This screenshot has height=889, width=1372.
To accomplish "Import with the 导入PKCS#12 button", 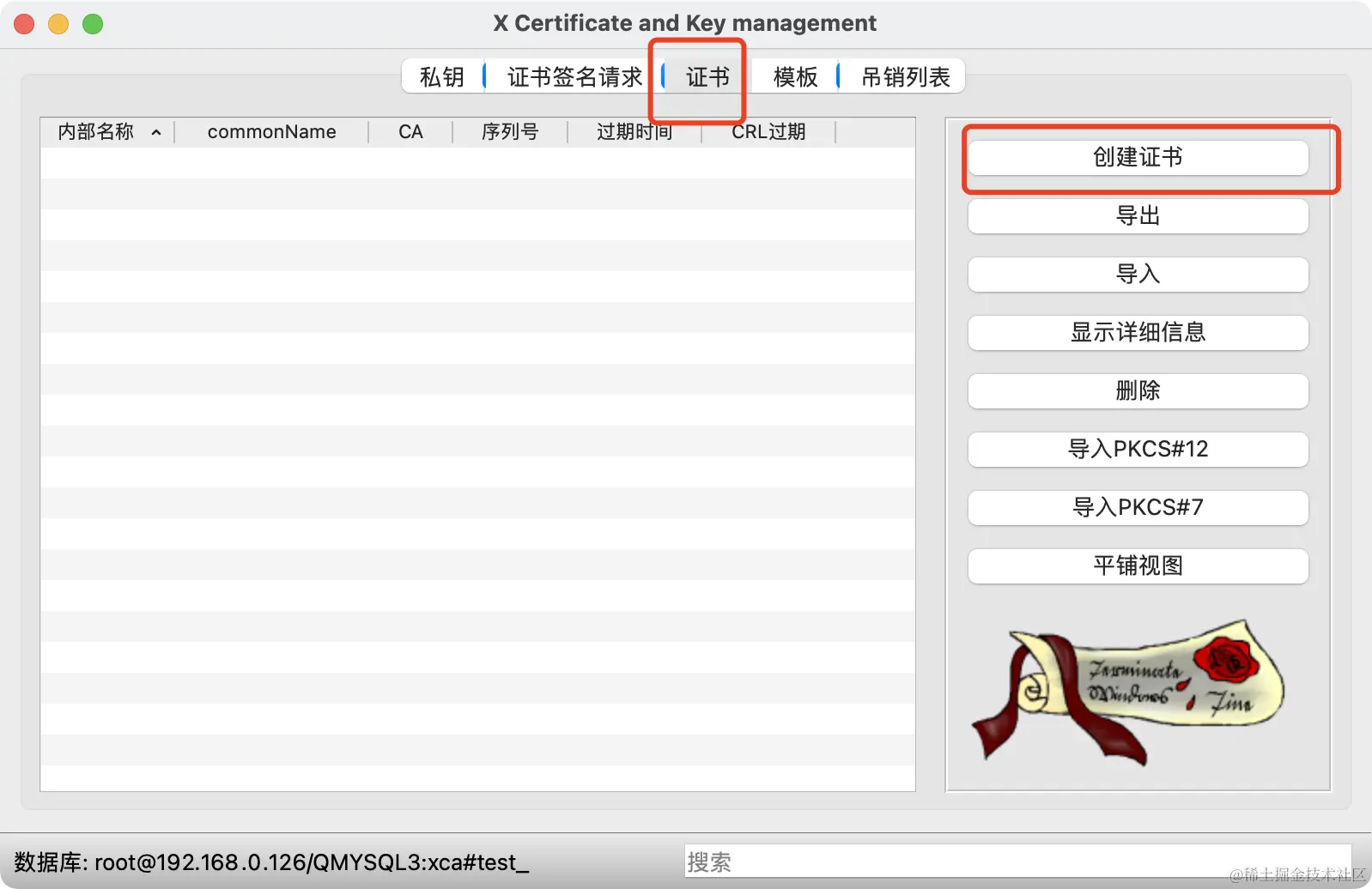I will coord(1138,449).
